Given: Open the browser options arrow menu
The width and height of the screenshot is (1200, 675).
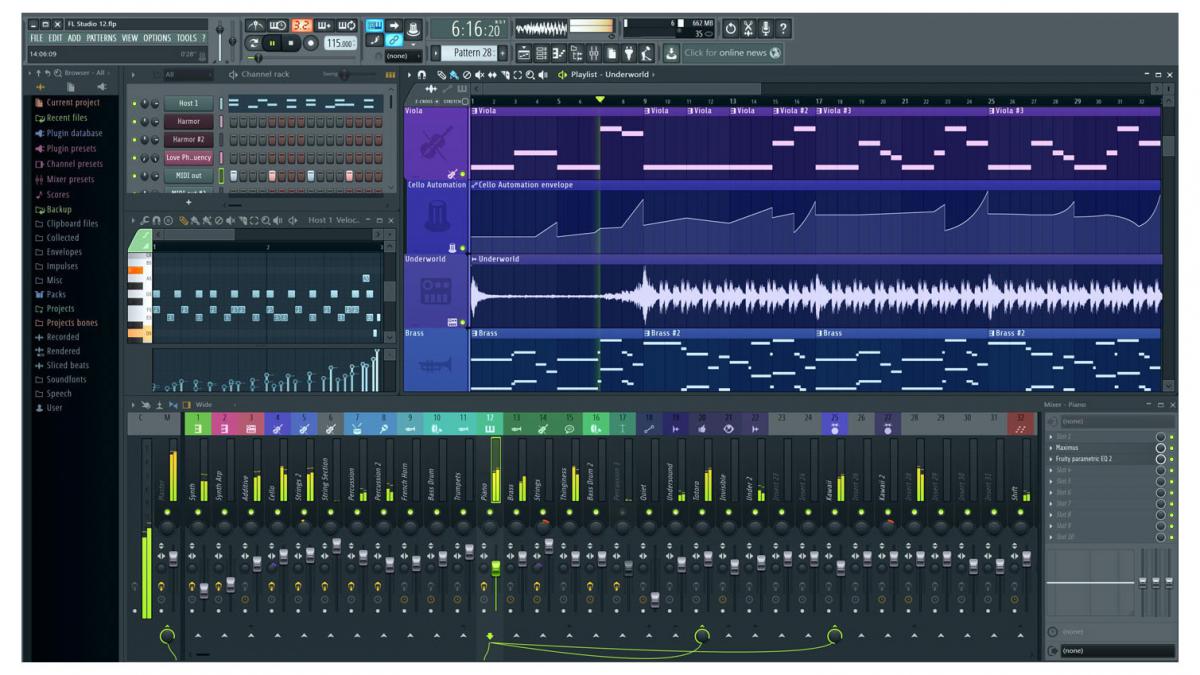Looking at the screenshot, I should pos(28,74).
